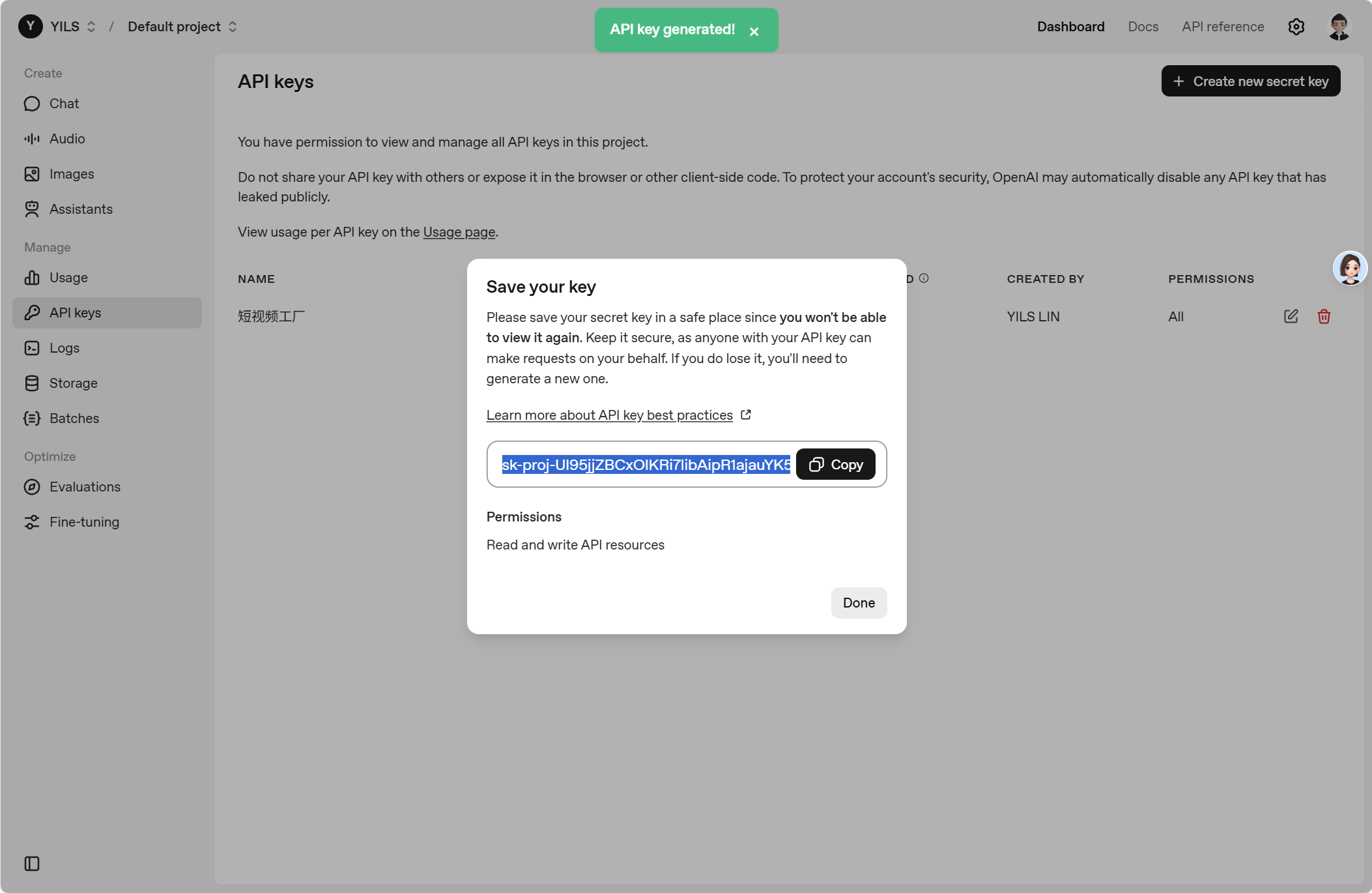Viewport: 1372px width, 893px height.
Task: Click the floating assistant avatar on the right edge
Action: tap(1350, 268)
